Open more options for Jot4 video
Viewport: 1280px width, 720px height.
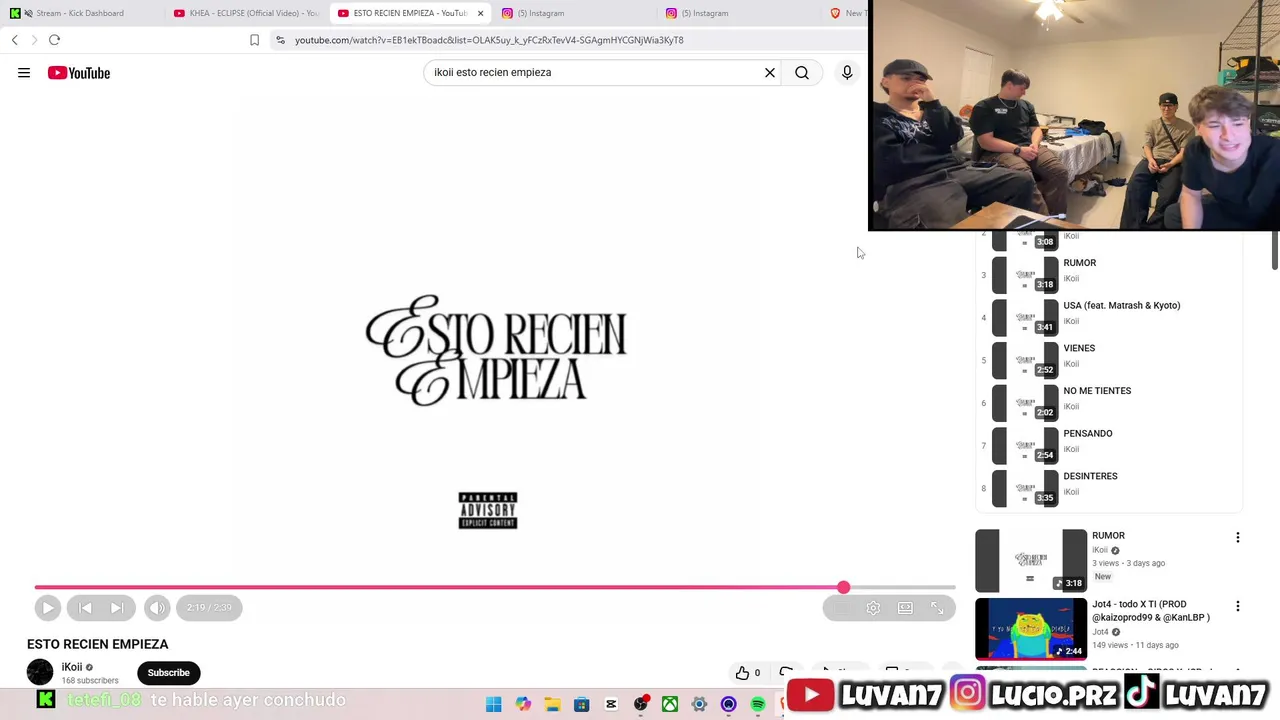pos(1238,606)
